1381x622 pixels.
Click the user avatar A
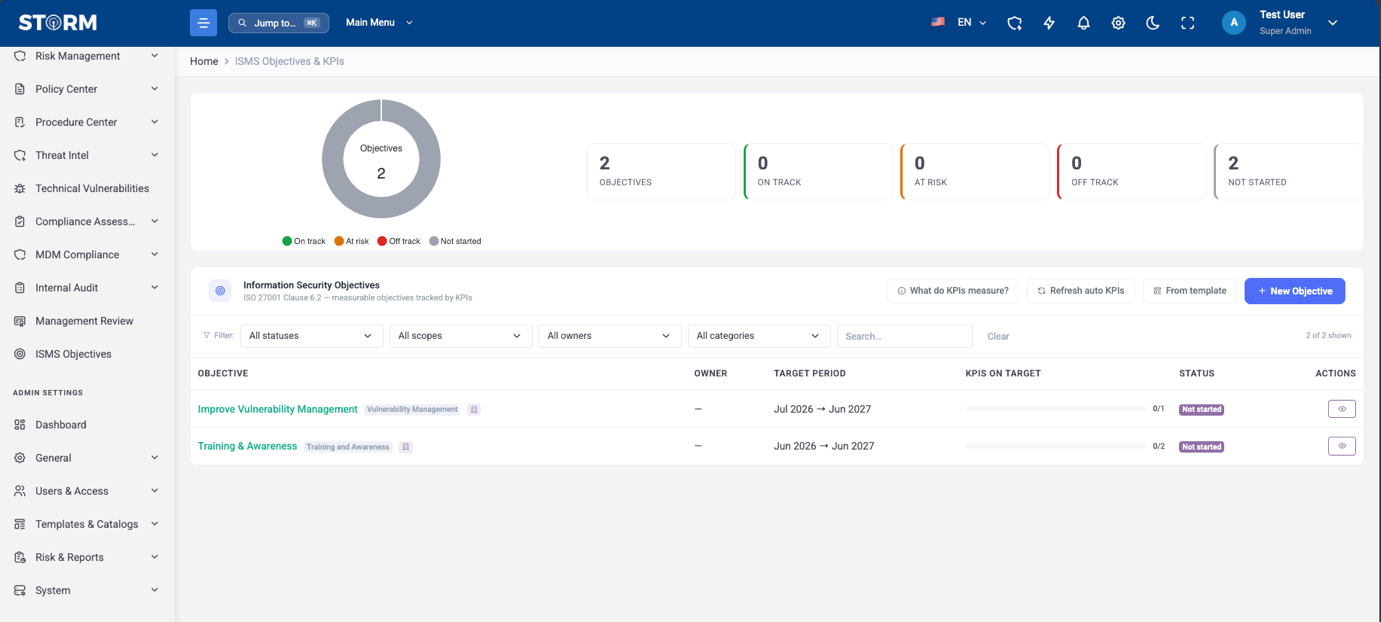pos(1234,22)
